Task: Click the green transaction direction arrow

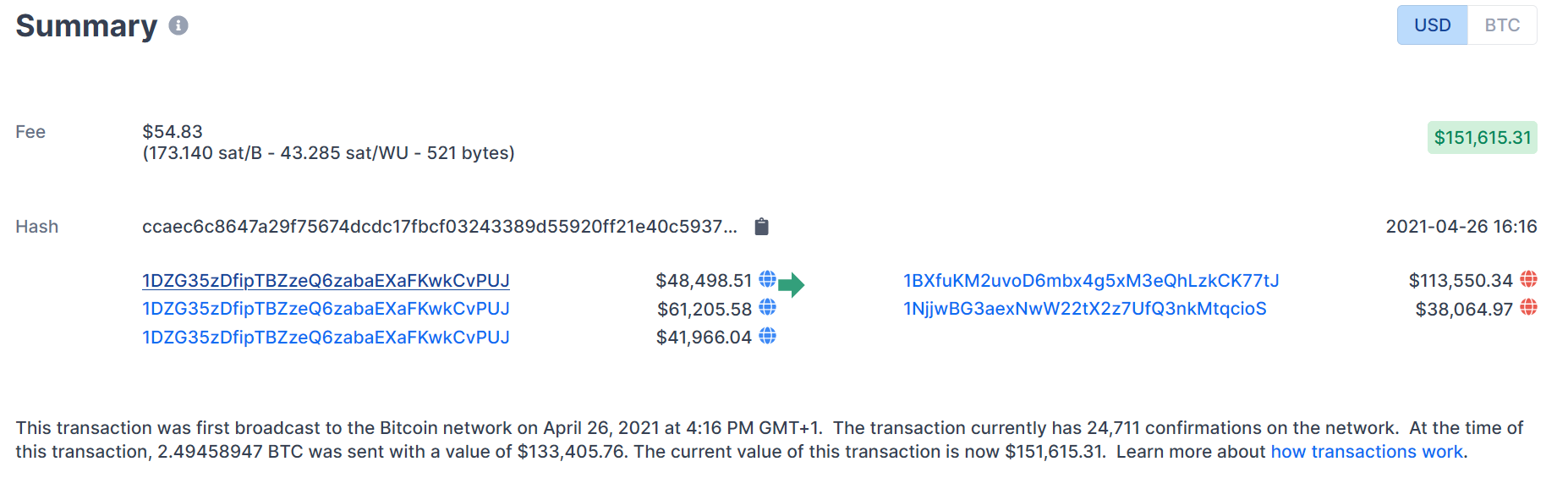Action: pos(791,285)
